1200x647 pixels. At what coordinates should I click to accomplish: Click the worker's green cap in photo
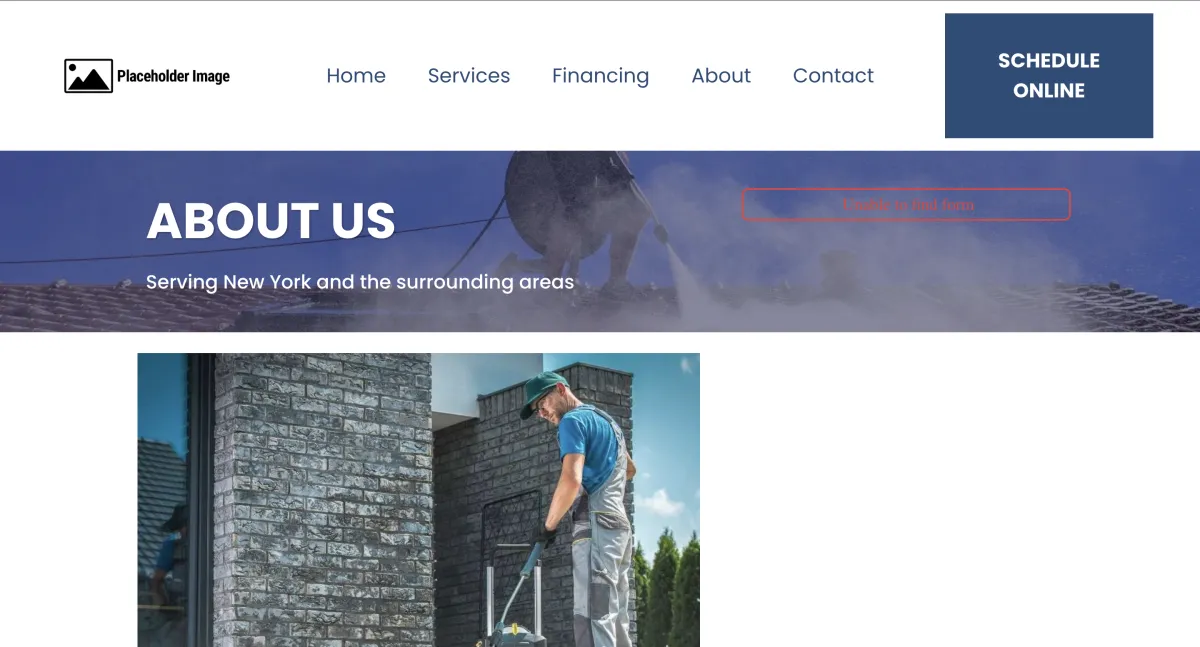(x=543, y=392)
